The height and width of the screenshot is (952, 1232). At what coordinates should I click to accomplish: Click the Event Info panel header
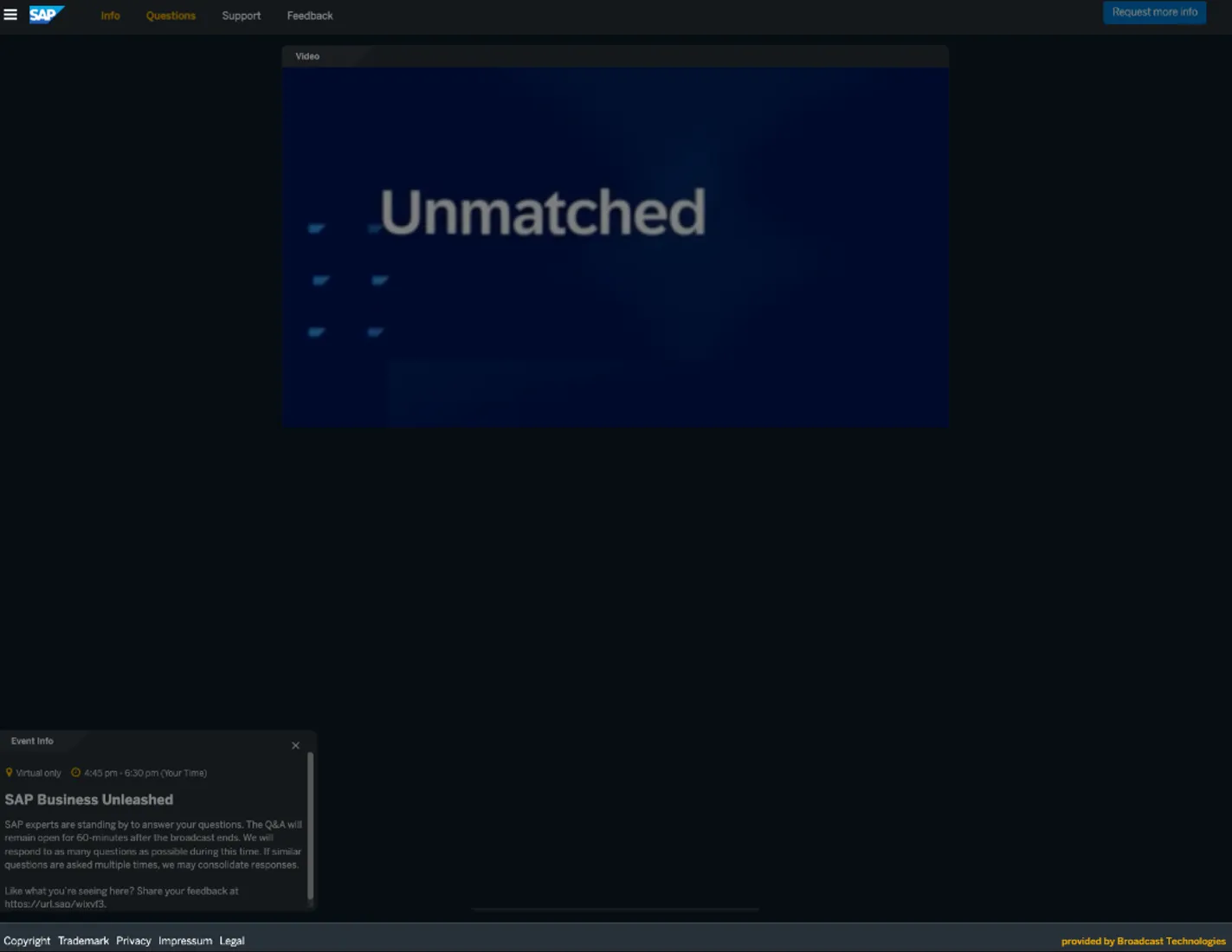tap(32, 741)
